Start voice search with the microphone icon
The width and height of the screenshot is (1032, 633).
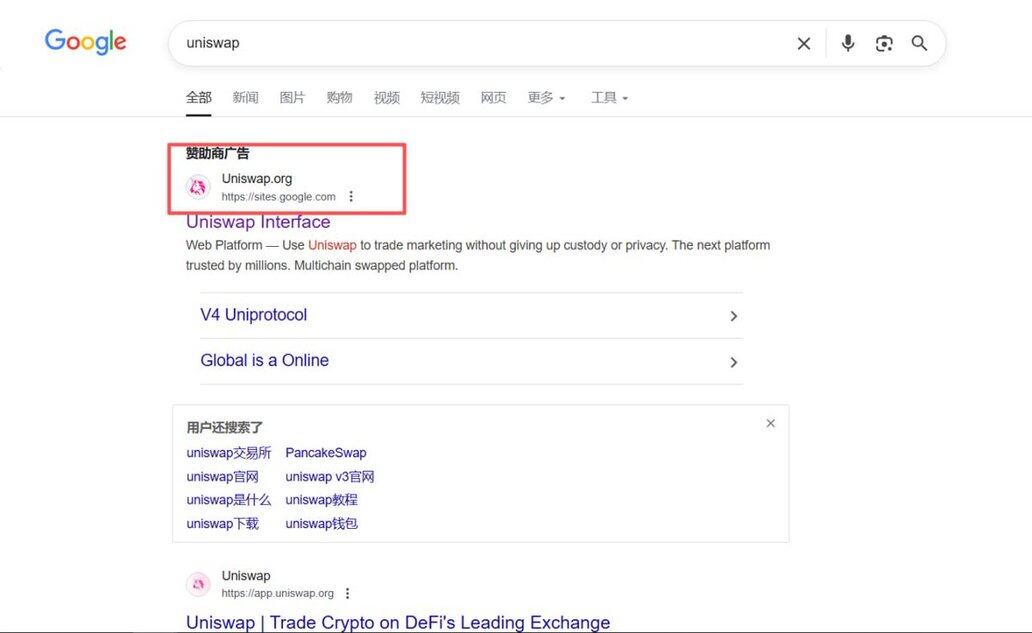click(x=848, y=43)
